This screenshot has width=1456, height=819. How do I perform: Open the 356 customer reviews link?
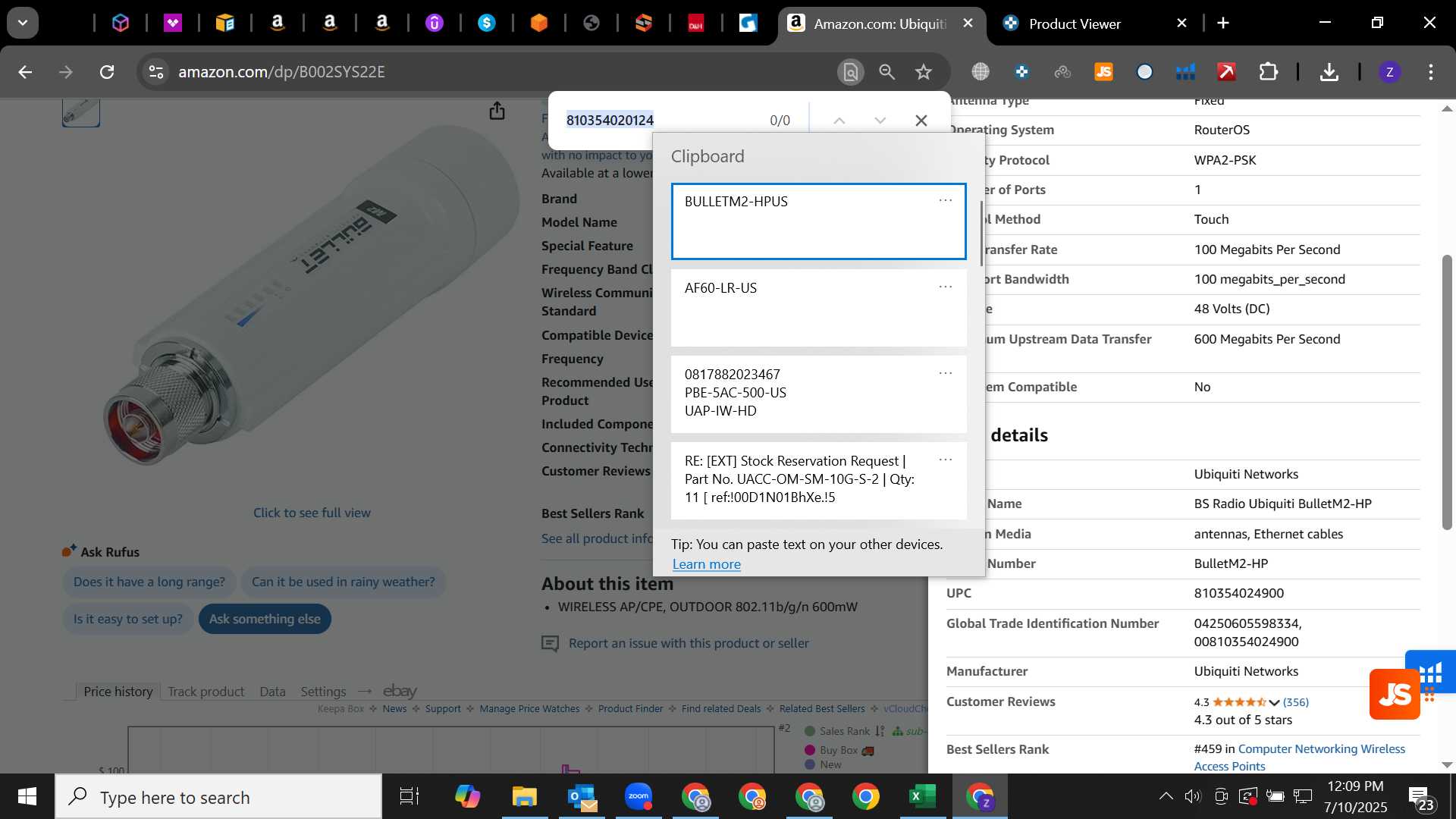1295,702
